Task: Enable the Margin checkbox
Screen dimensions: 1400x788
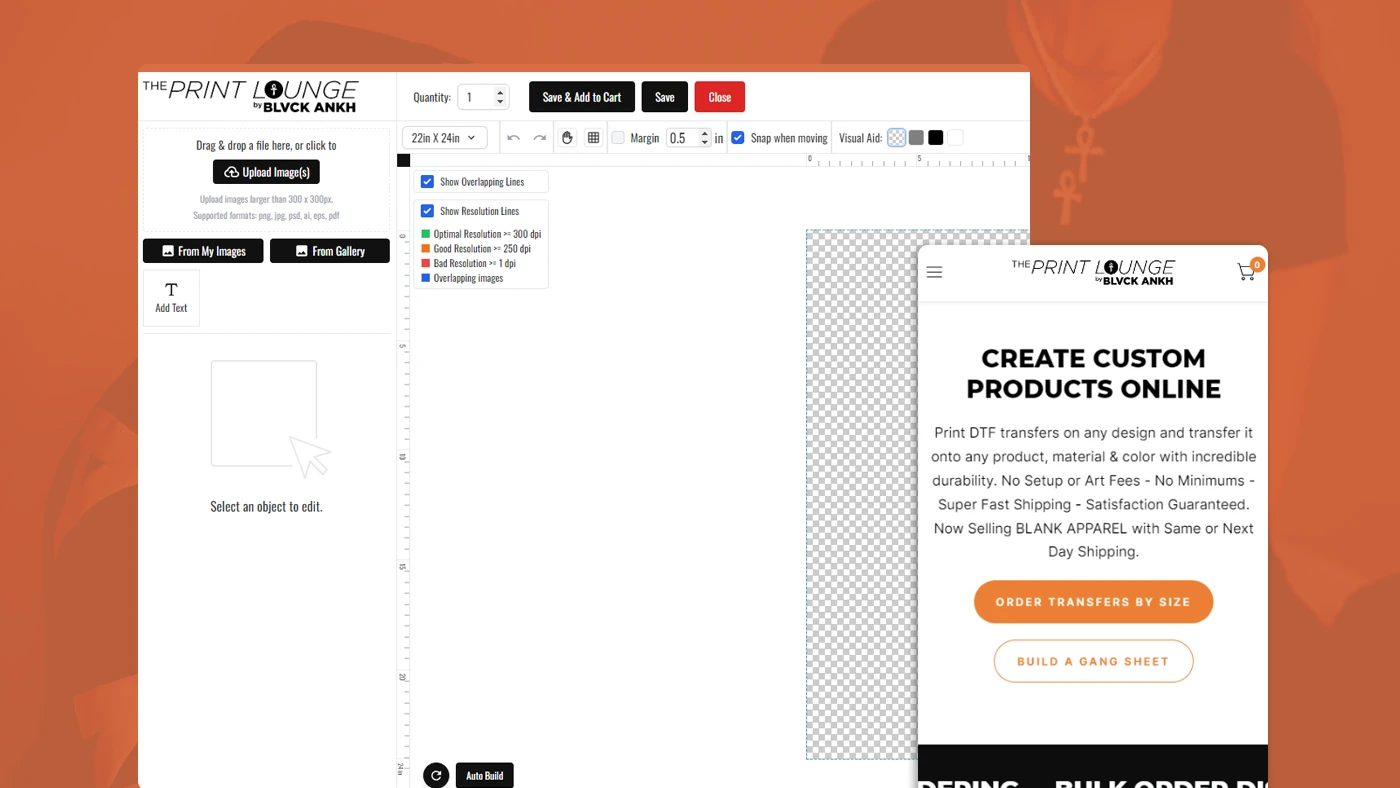Action: [618, 138]
